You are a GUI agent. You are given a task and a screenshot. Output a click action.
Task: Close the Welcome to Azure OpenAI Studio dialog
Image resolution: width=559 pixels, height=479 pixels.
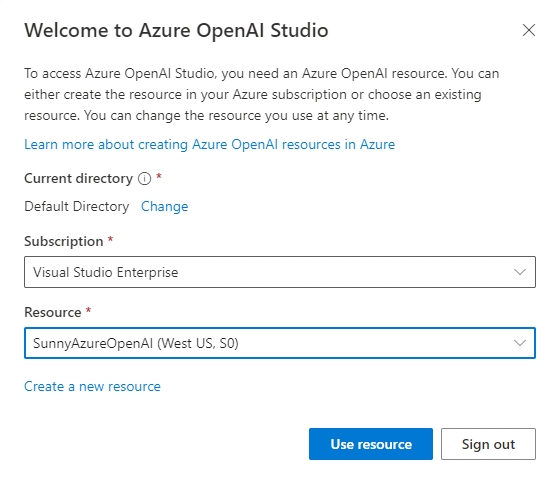tap(529, 30)
